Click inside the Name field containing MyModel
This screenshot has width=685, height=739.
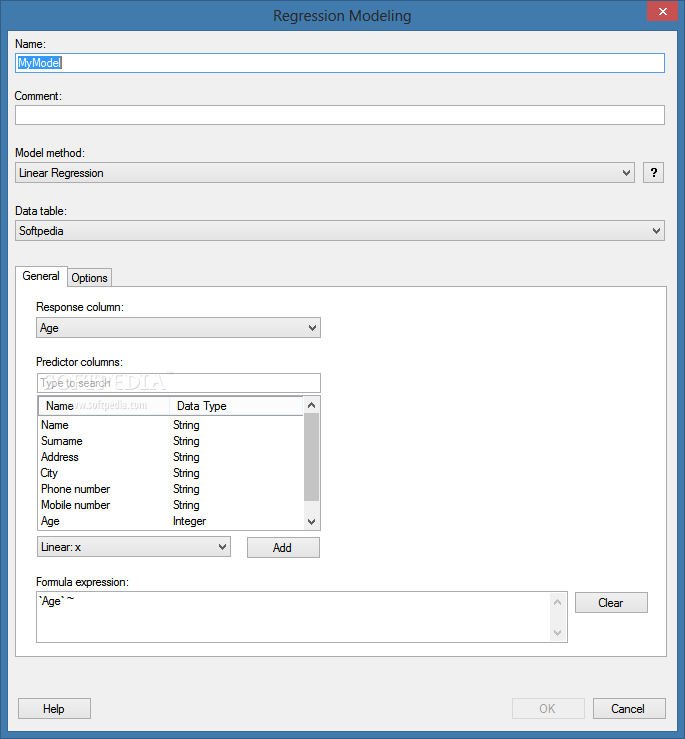pyautogui.click(x=340, y=63)
